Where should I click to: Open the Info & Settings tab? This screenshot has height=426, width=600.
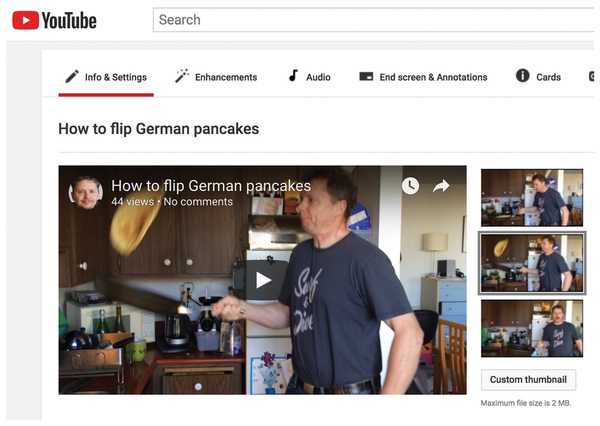click(x=106, y=77)
